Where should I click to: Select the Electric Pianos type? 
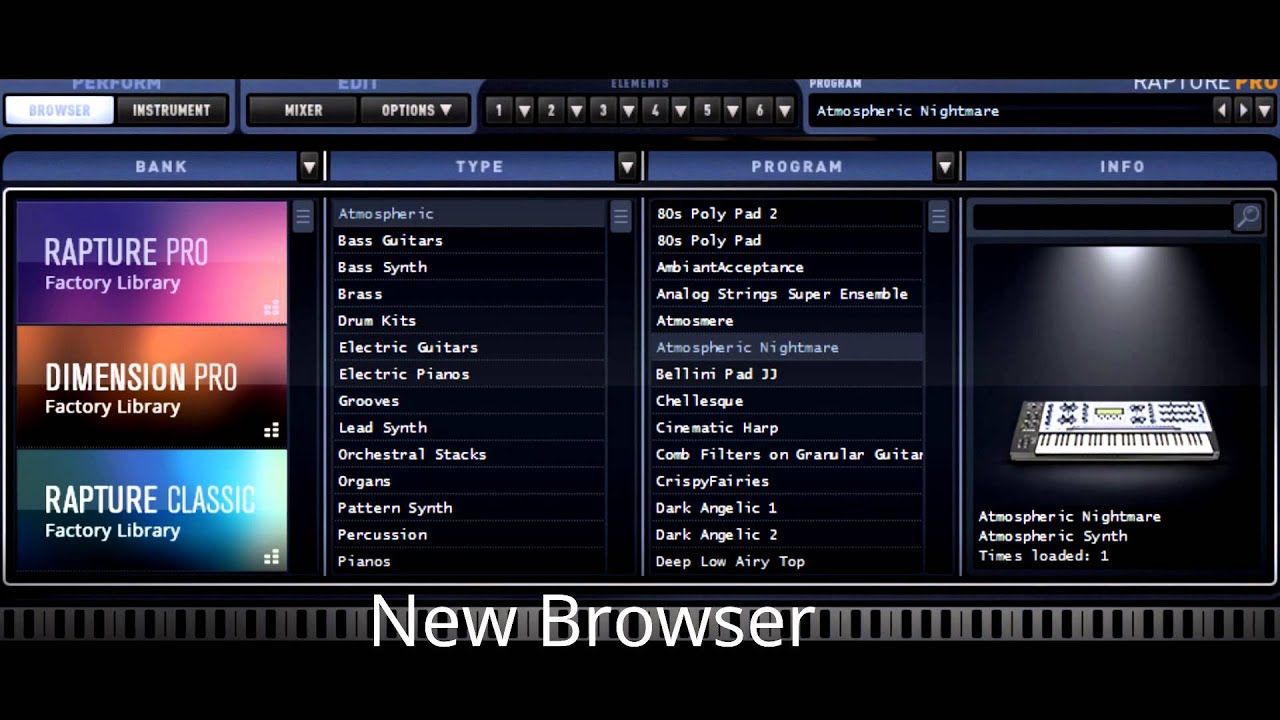coord(469,374)
